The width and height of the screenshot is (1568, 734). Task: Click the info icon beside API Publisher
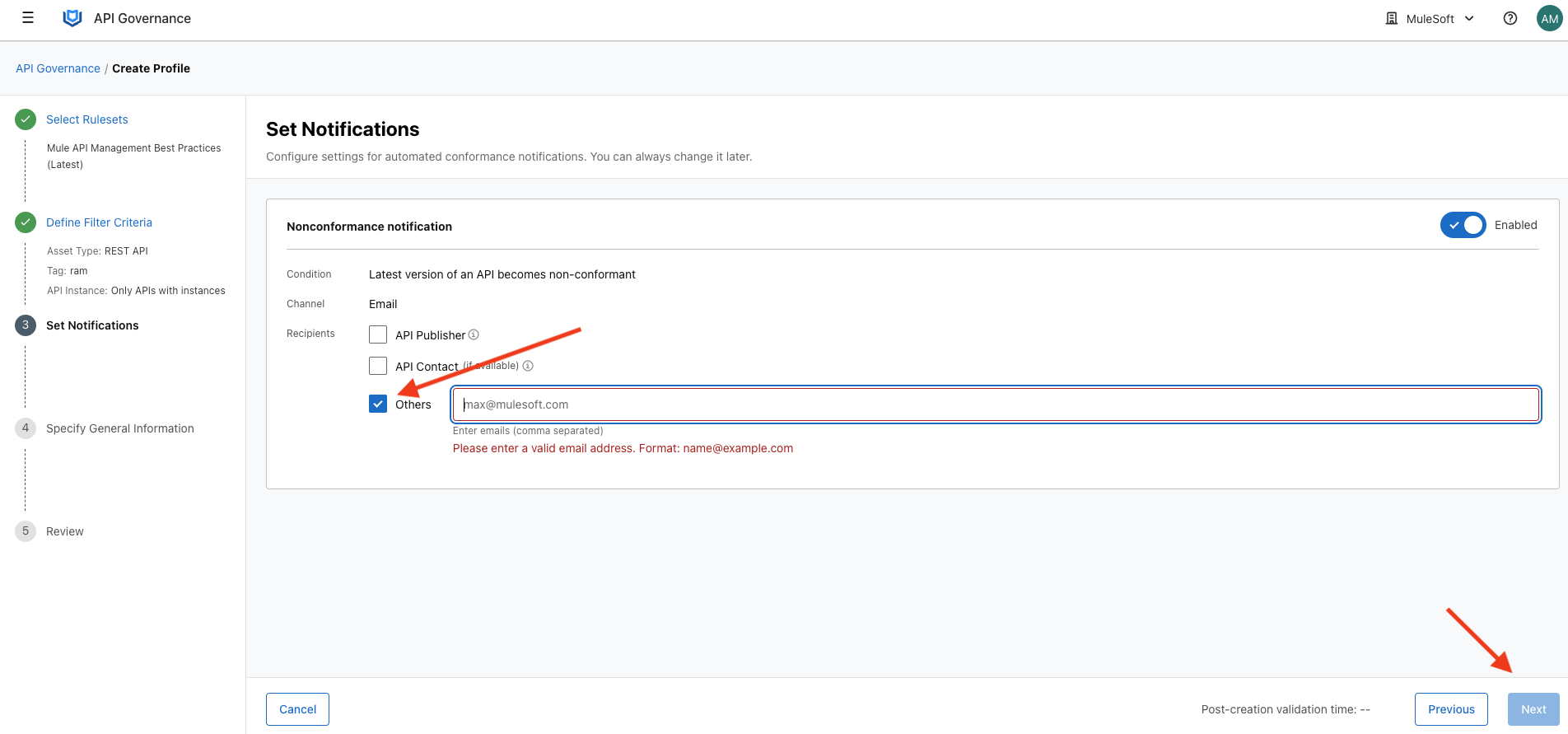(x=474, y=334)
